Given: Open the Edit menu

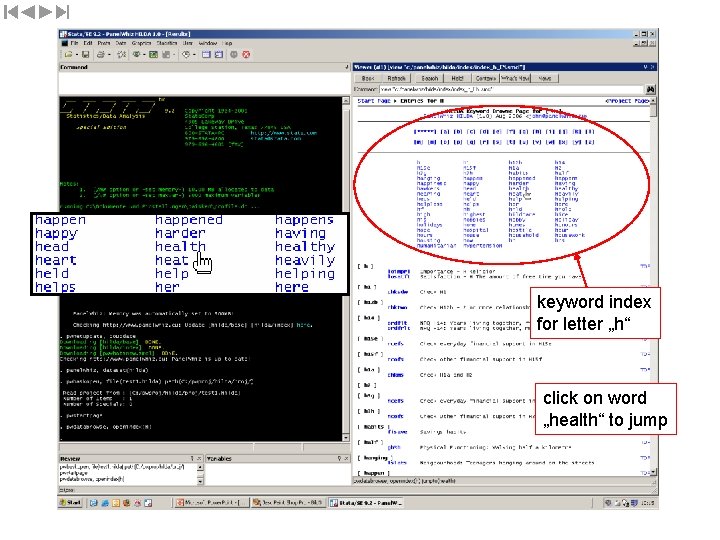Looking at the screenshot, I should click(88, 43).
